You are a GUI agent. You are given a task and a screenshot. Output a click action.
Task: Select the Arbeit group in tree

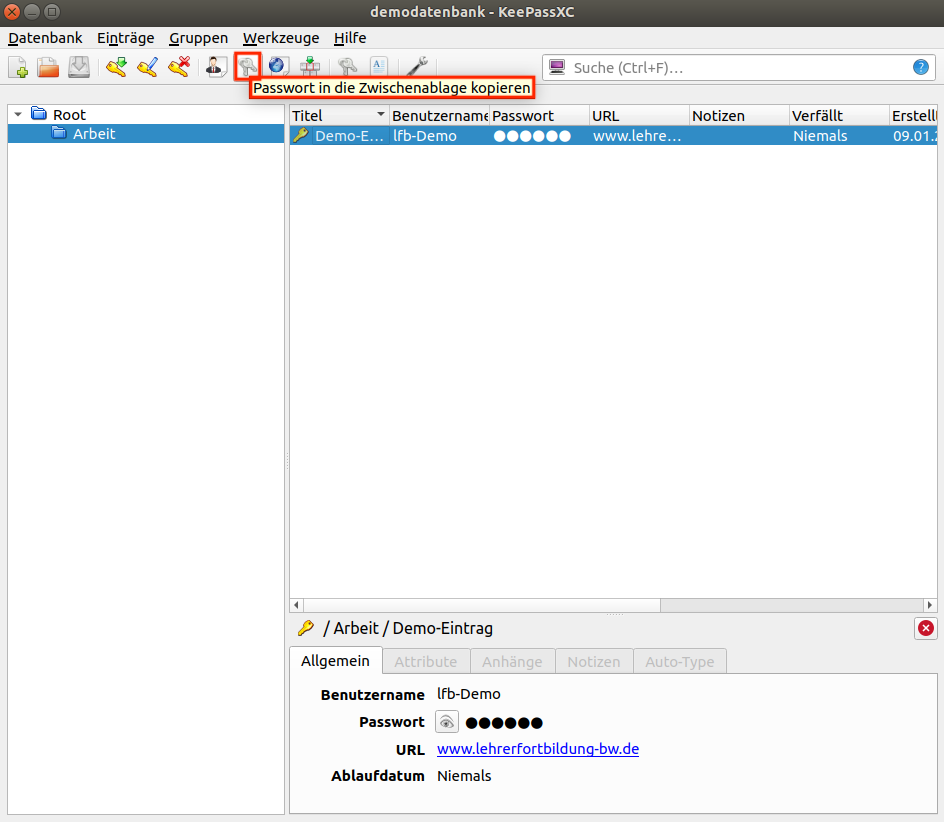(94, 134)
